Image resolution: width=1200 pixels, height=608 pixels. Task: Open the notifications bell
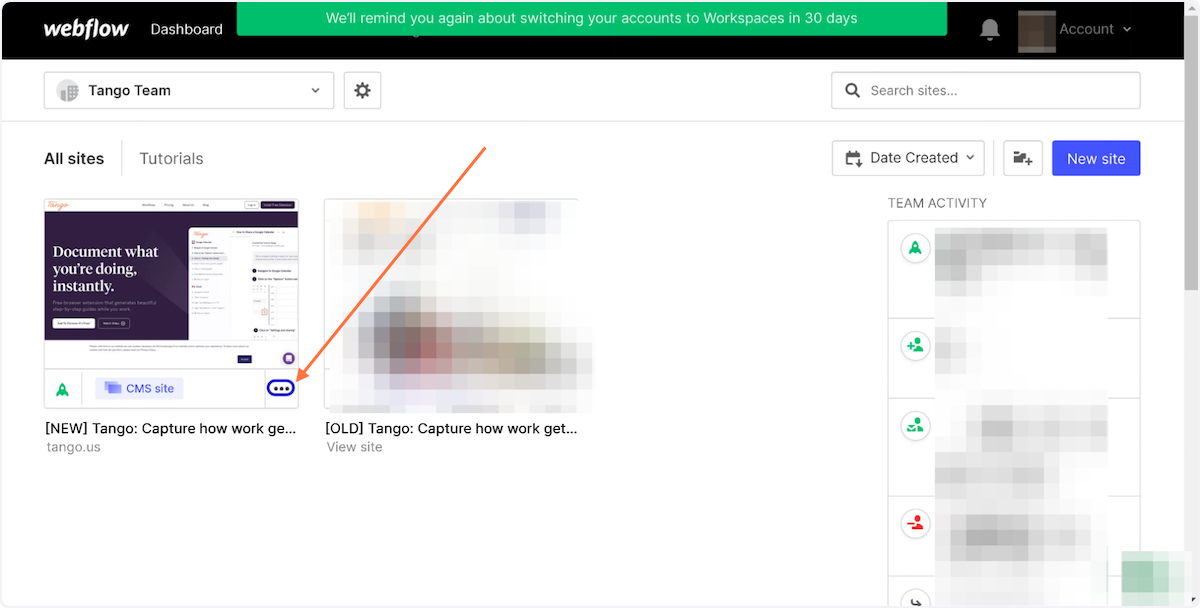990,29
